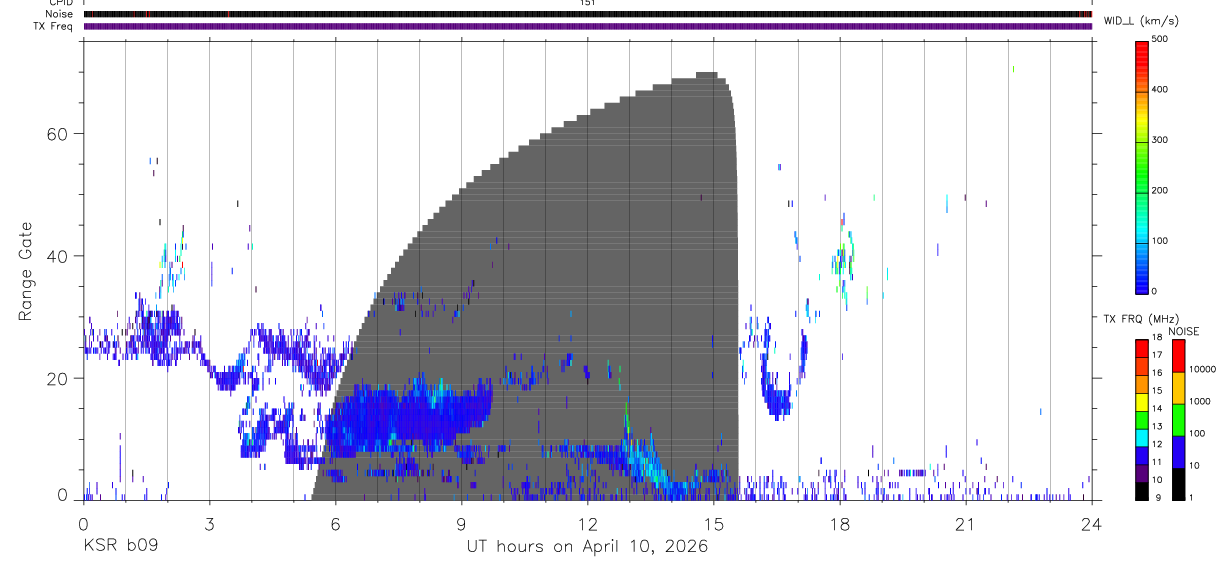Click the 11 MHz label on TX FRQ scale
This screenshot has height=567, width=1228.
point(1158,462)
